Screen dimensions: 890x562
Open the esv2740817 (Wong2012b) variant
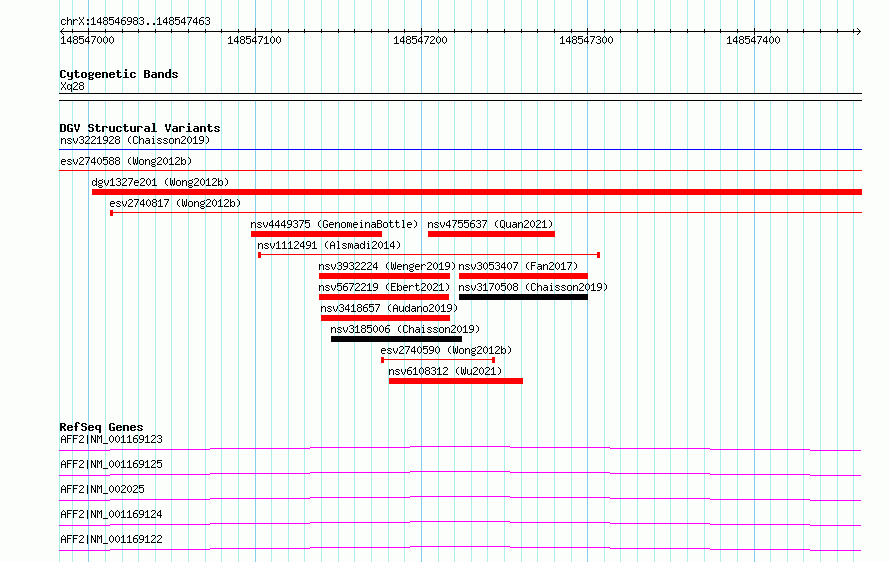tap(175, 203)
